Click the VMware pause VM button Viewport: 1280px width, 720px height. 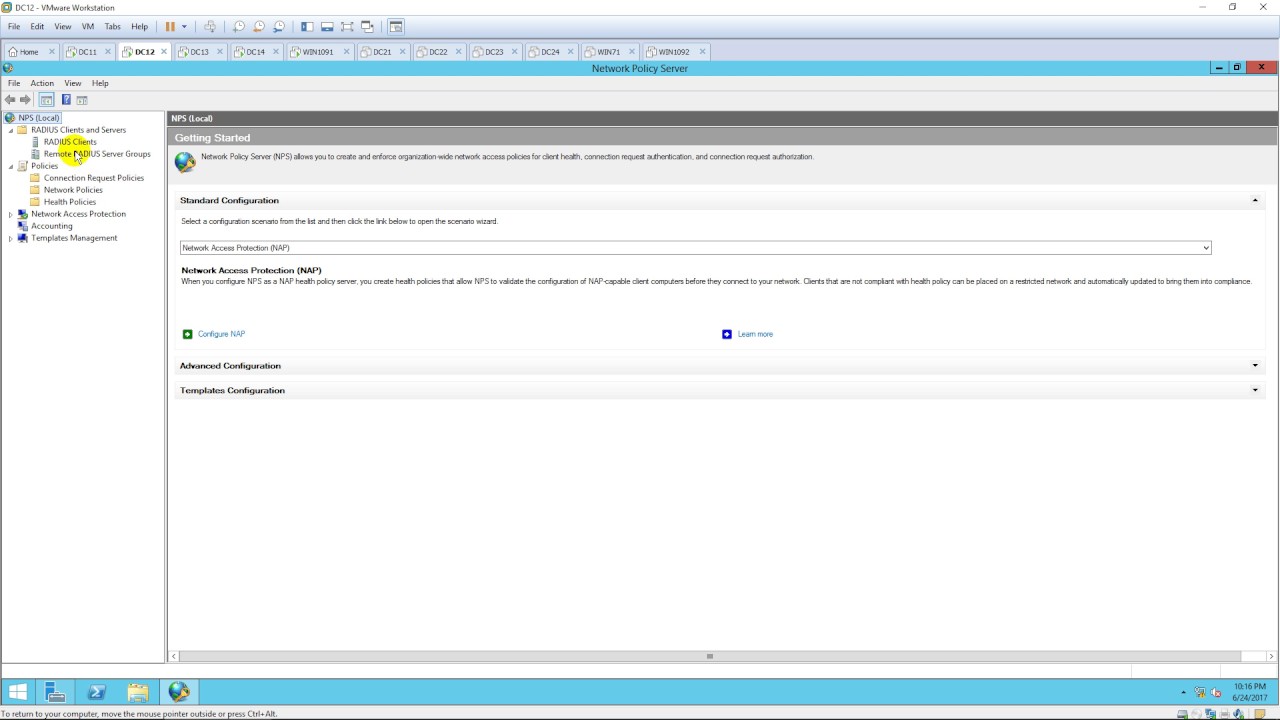coord(170,27)
